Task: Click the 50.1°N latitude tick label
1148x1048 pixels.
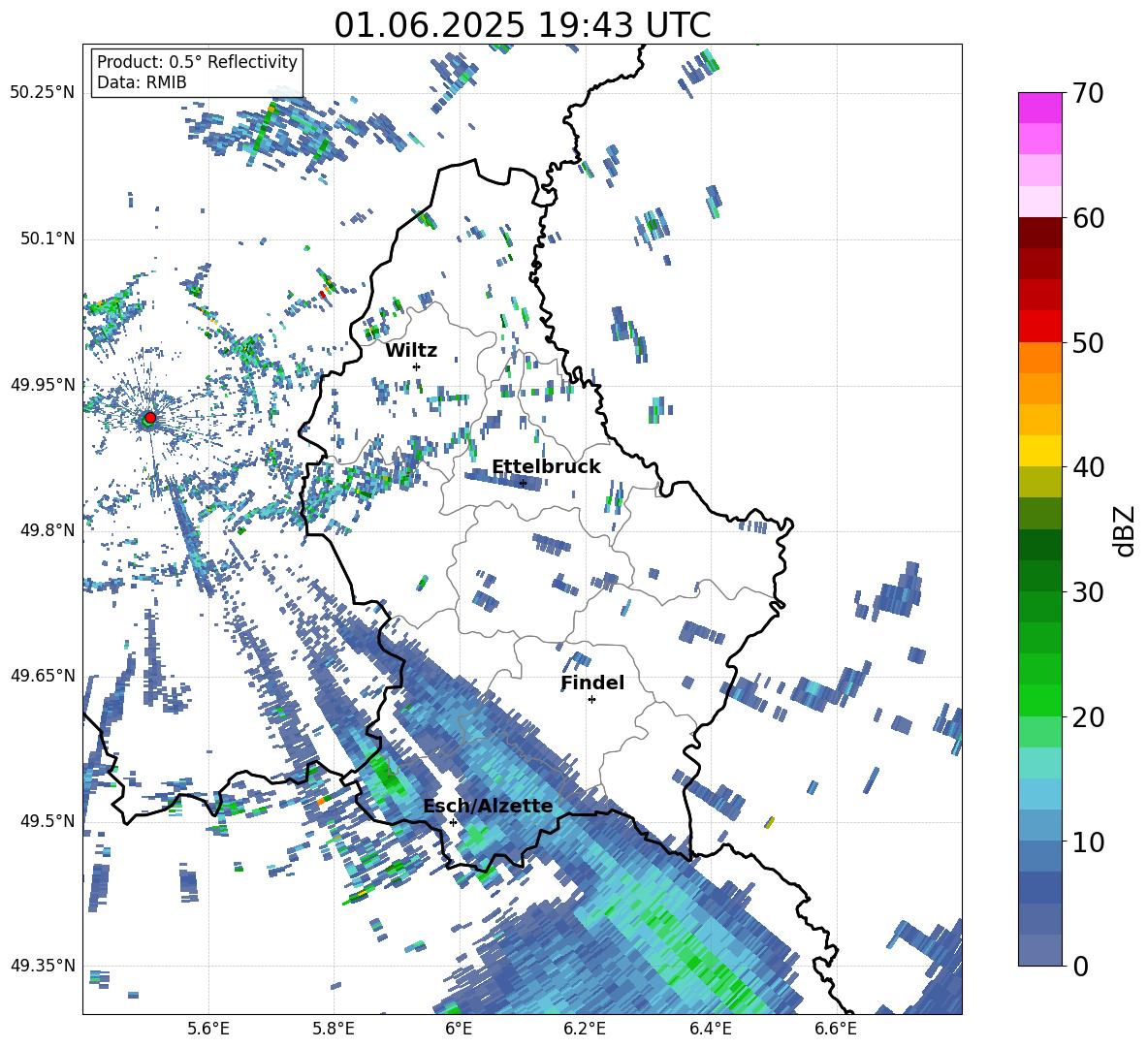Action: click(47, 238)
